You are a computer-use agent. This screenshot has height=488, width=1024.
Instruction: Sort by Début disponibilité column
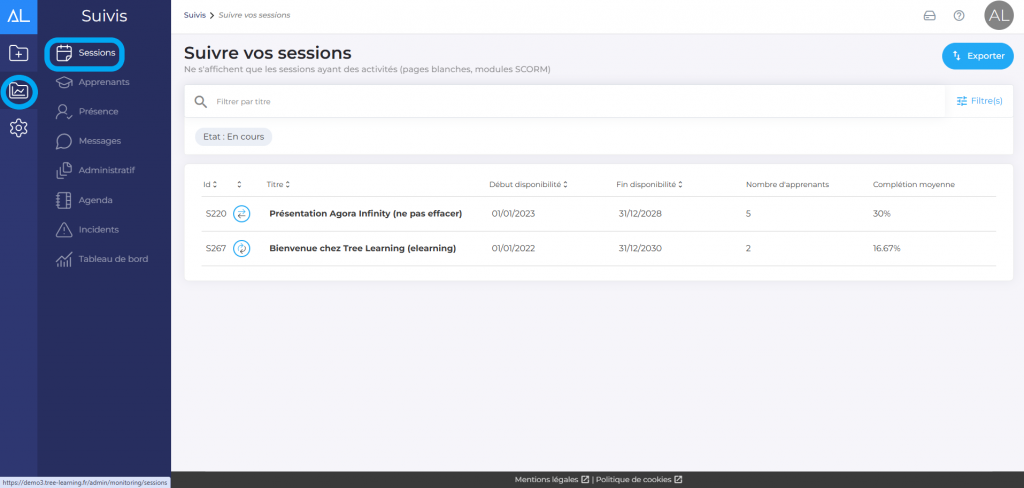tap(528, 185)
